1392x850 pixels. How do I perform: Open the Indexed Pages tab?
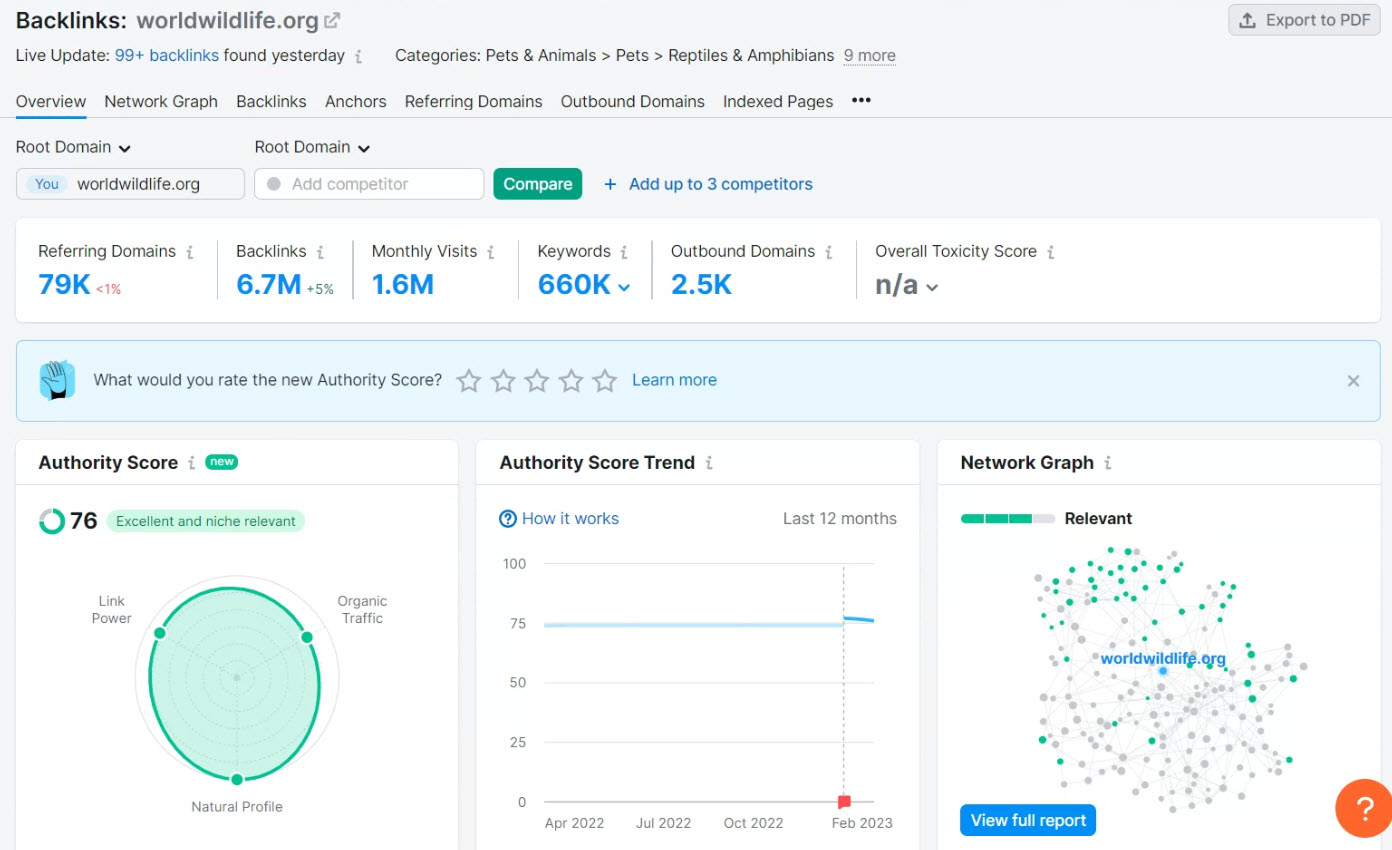(x=778, y=101)
